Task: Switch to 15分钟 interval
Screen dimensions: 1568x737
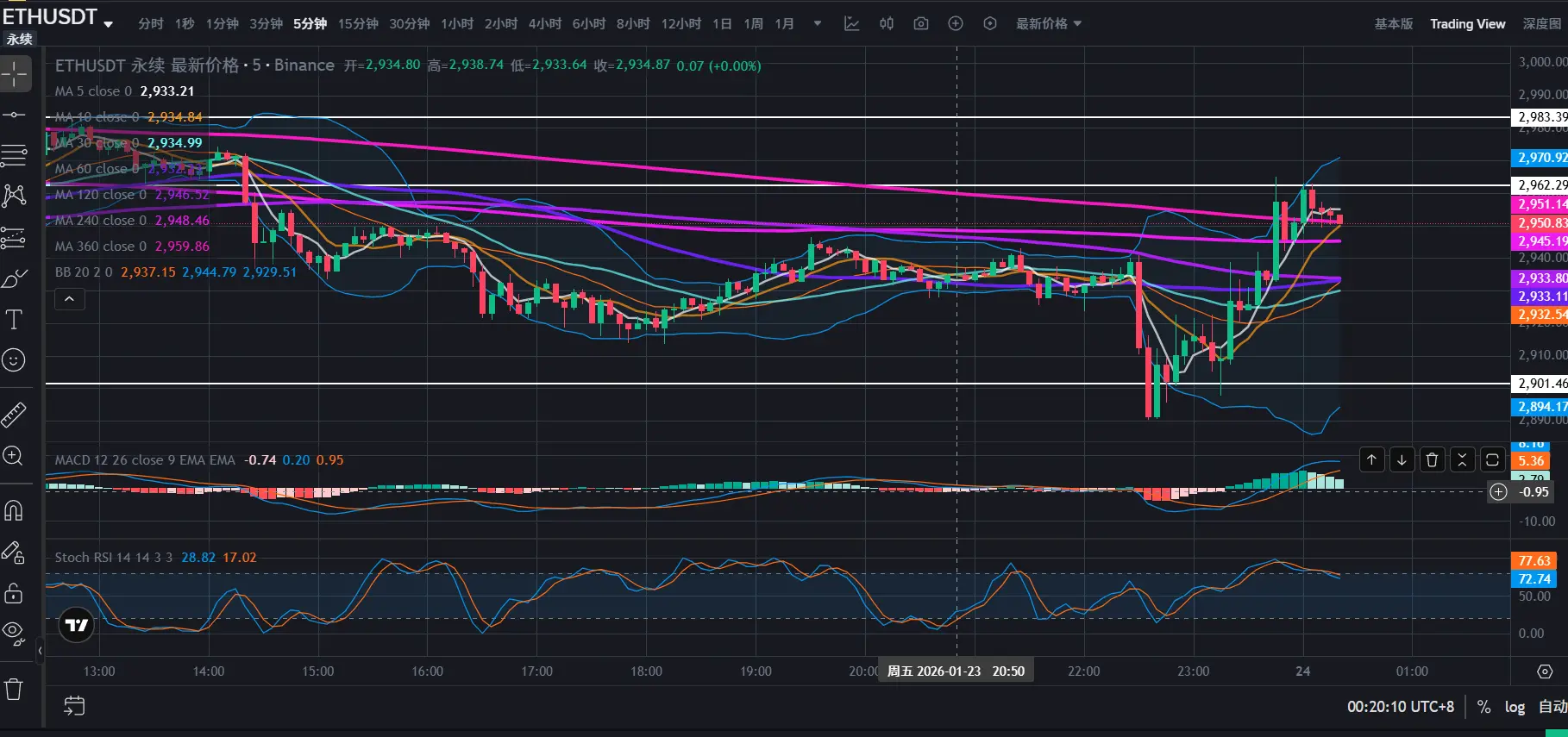Action: coord(358,23)
